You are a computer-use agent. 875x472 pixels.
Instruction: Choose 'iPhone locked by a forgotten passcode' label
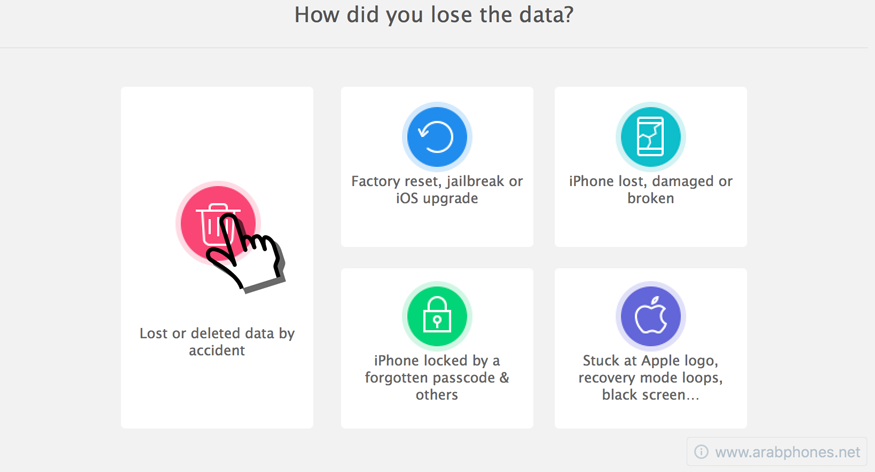coord(437,377)
